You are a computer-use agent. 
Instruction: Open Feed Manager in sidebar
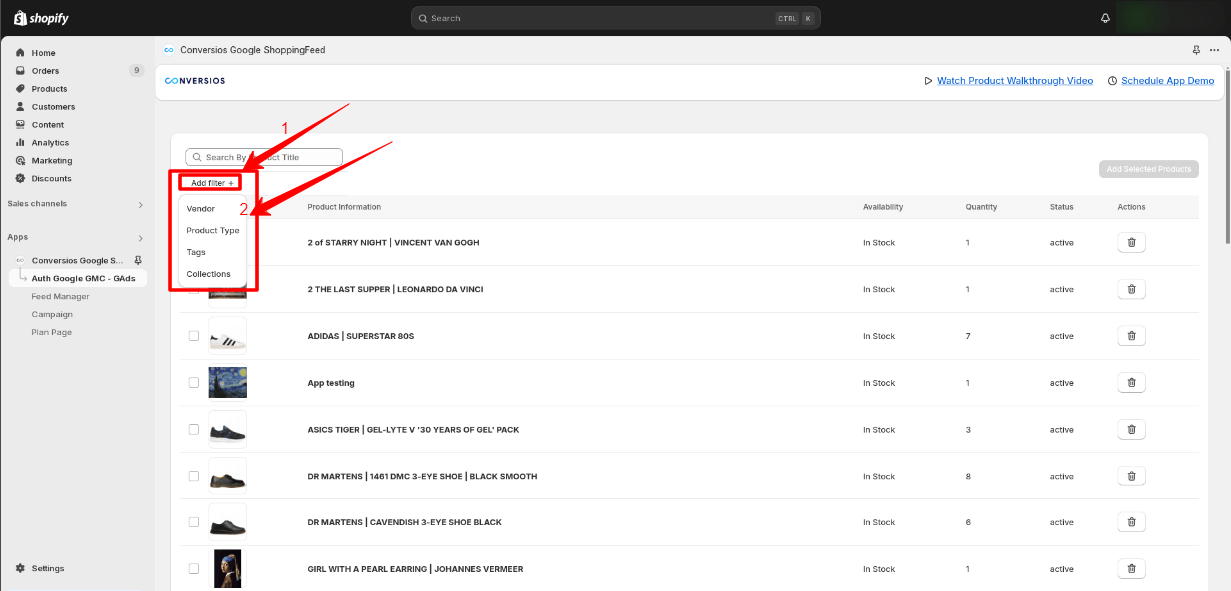[x=60, y=296]
